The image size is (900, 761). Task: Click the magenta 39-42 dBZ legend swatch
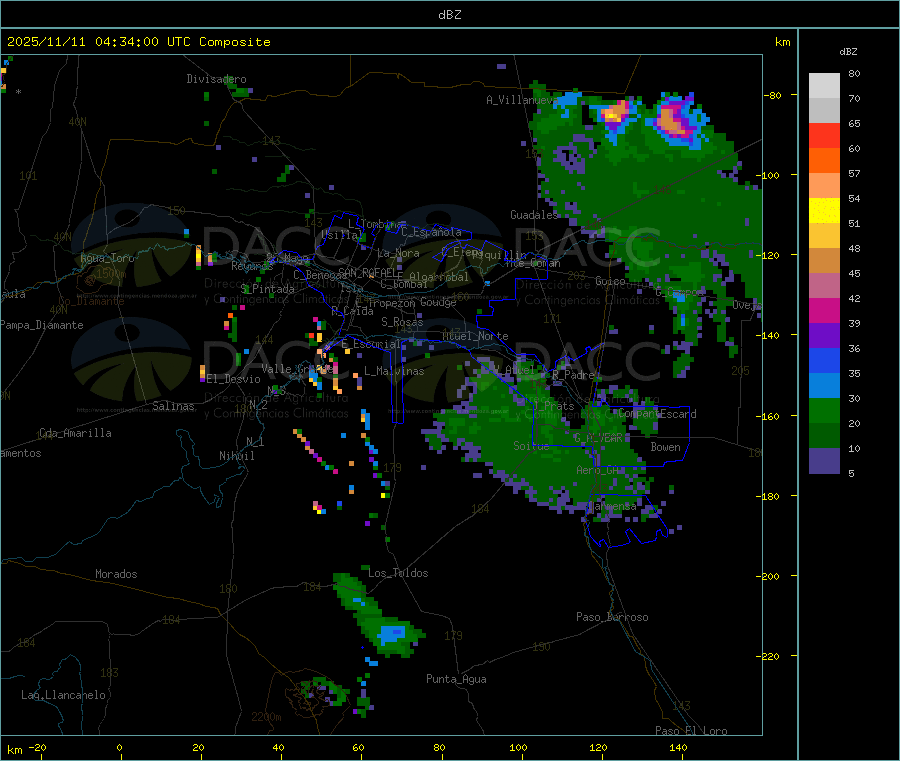point(824,310)
